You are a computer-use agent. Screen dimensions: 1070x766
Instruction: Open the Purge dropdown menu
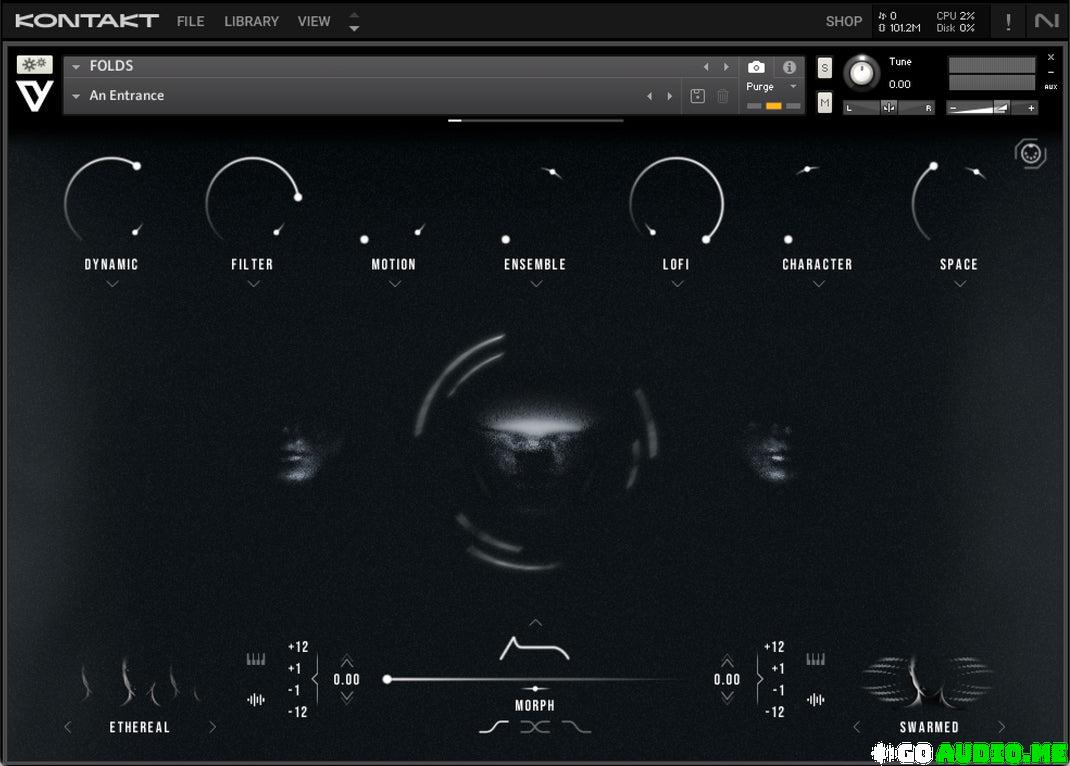point(773,87)
